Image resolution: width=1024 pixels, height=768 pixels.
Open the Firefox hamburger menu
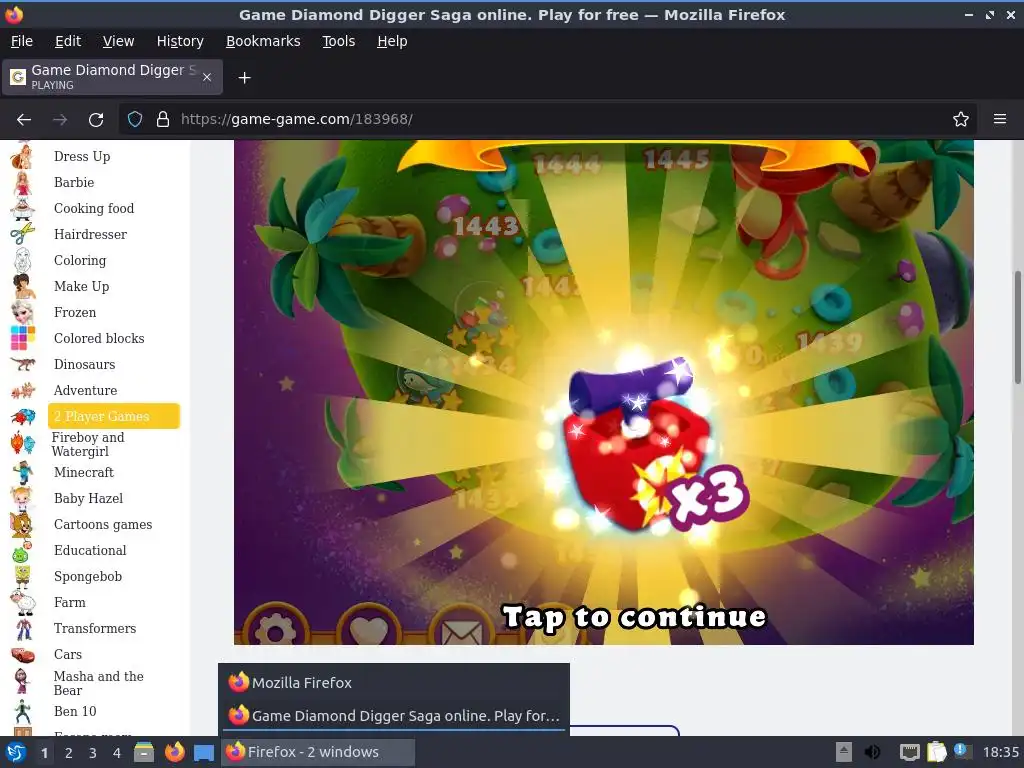tap(1000, 120)
